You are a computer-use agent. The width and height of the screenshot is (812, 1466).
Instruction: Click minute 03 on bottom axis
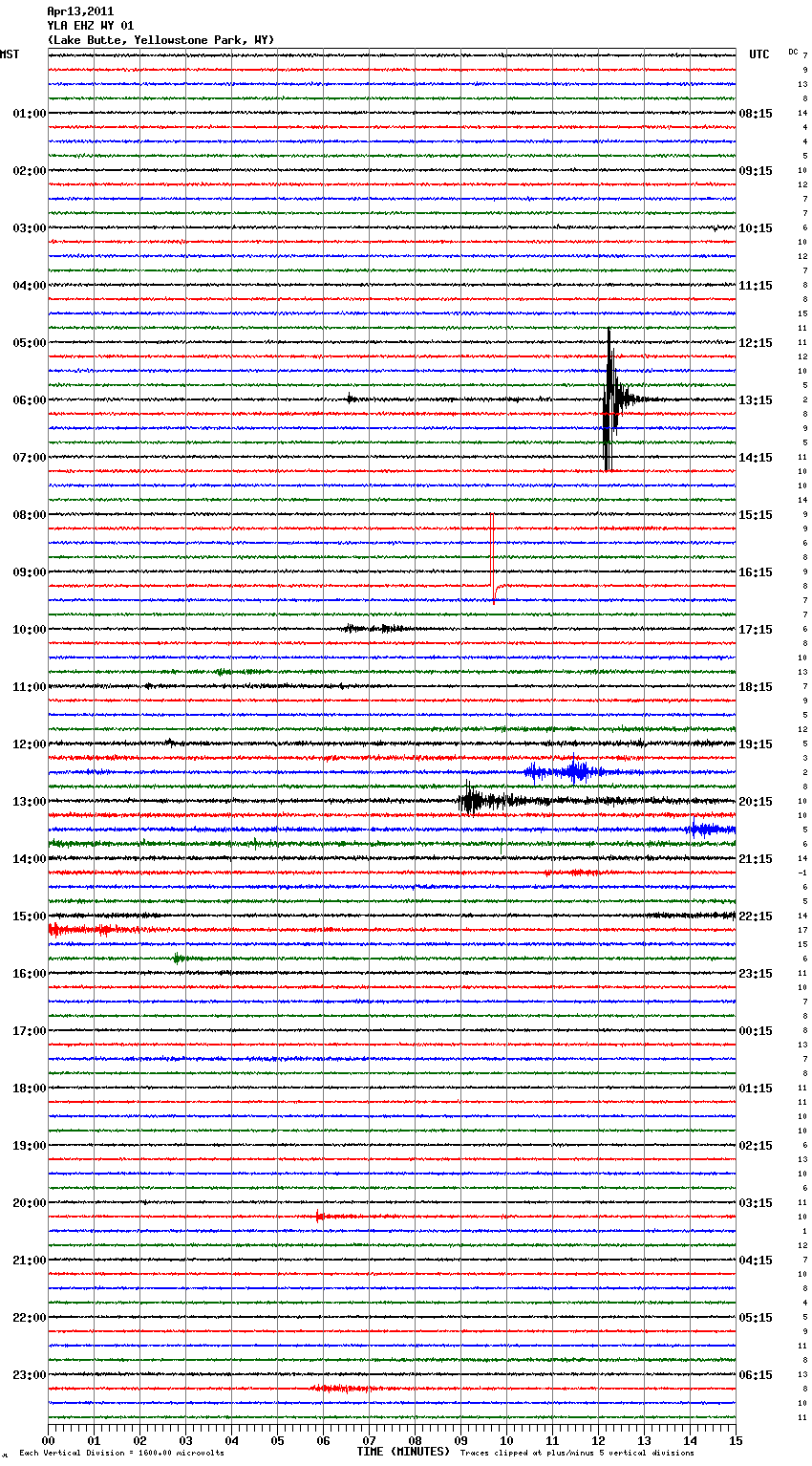186,1440
